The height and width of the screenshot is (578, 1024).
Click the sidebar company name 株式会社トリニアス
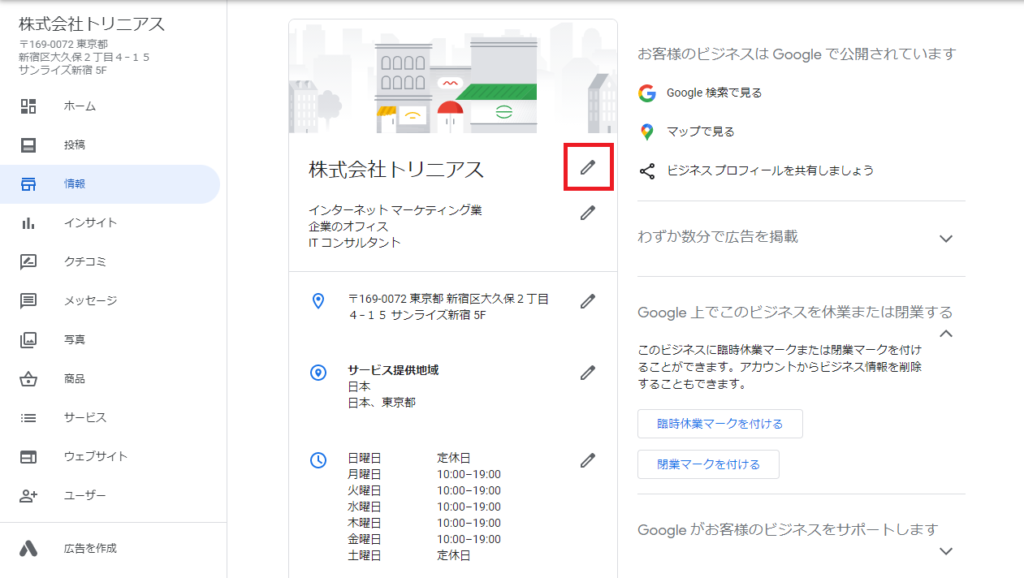click(92, 24)
